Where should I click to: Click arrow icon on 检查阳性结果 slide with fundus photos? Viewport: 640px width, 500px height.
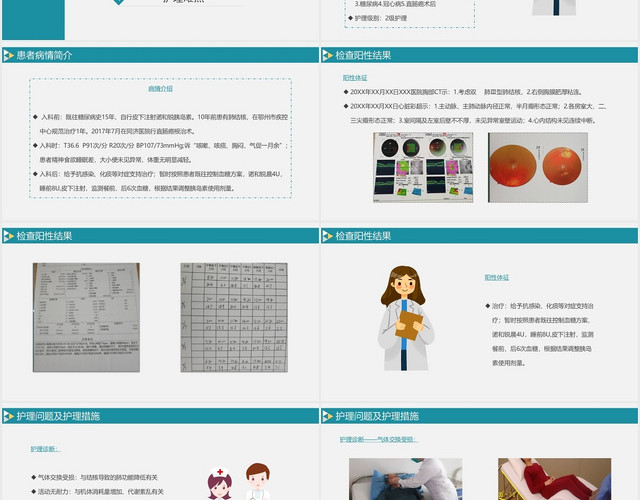327,56
